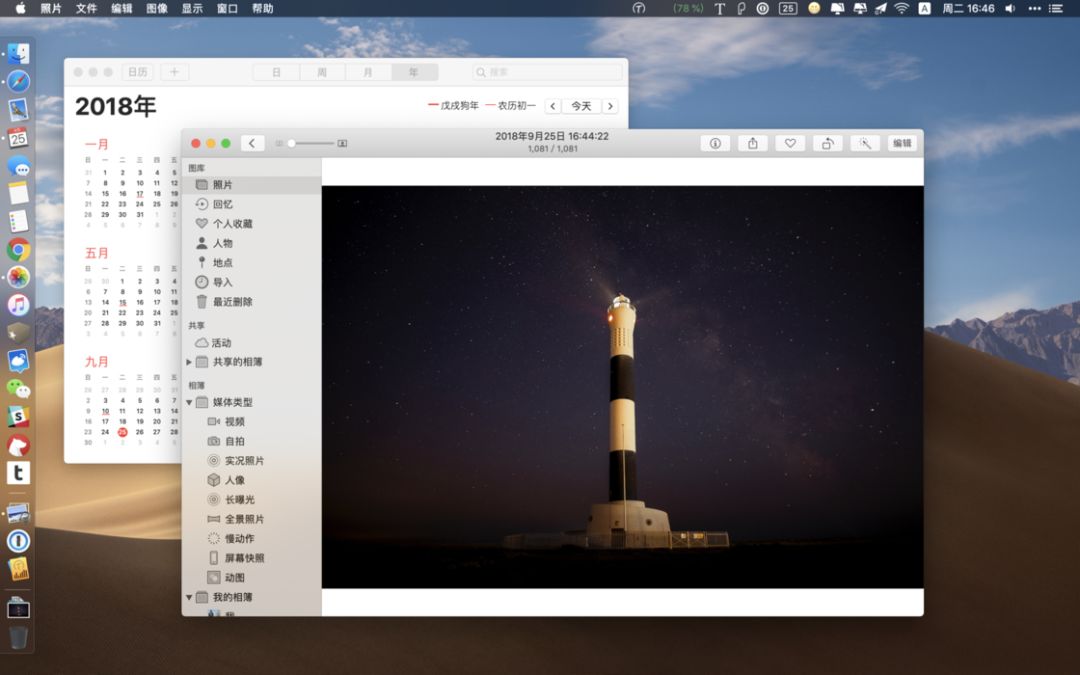This screenshot has height=675, width=1080.
Task: Click the Calendar search field
Action: 547,72
